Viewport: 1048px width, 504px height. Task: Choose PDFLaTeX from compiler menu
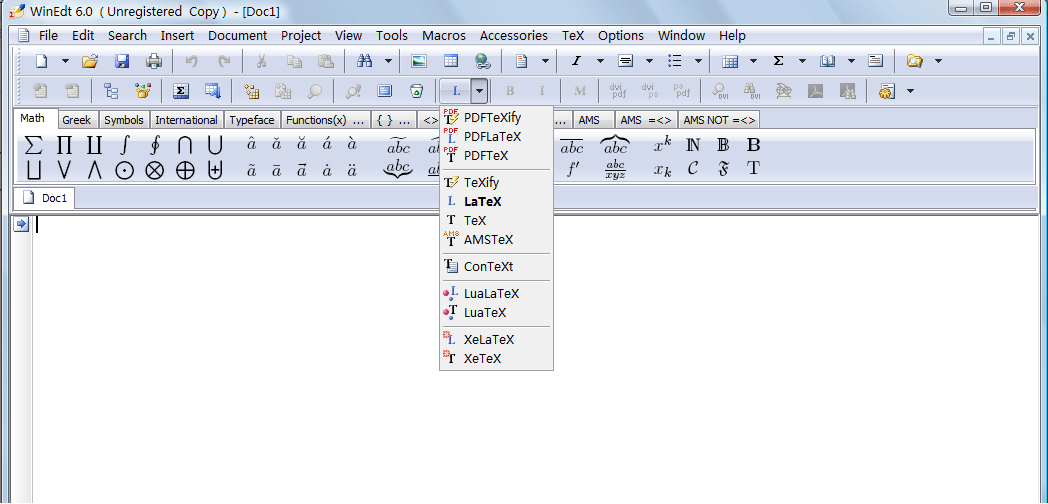tap(496, 136)
